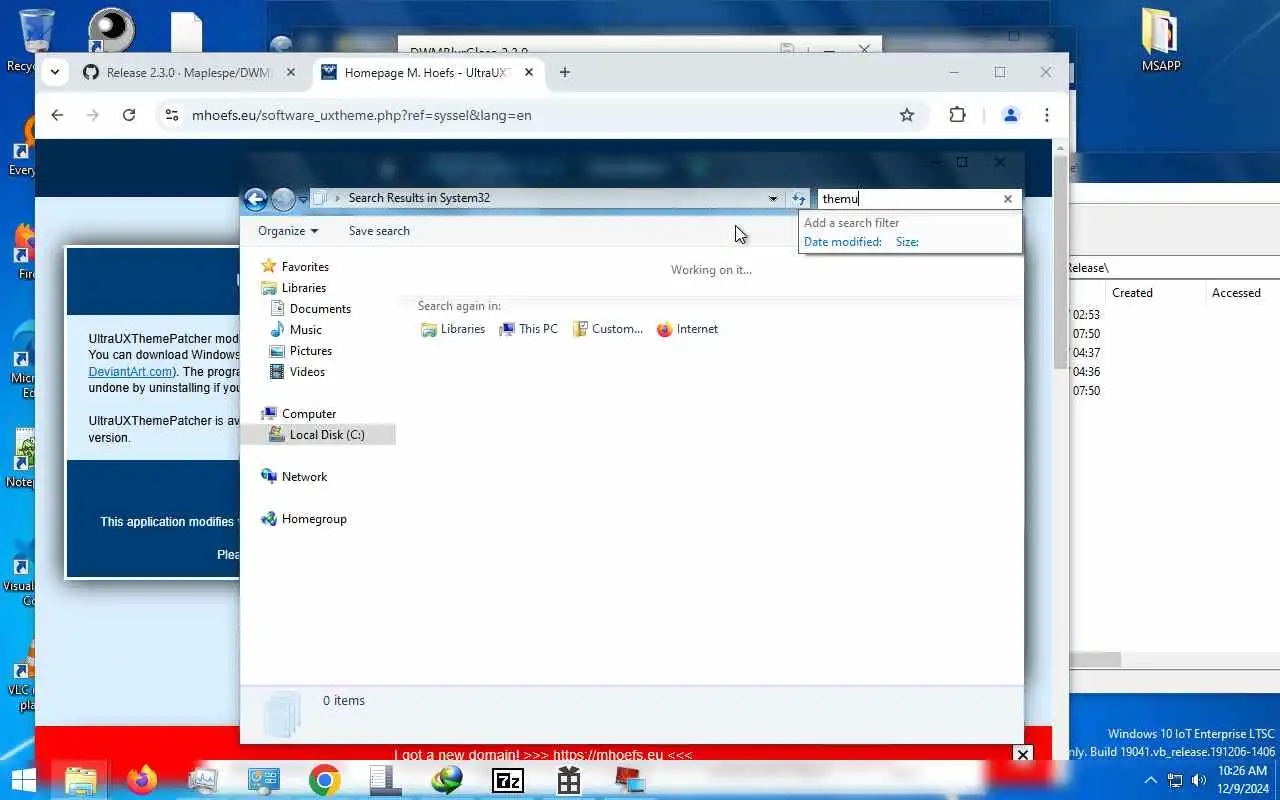
Task: Add the 'Size:' search filter
Action: tap(907, 242)
